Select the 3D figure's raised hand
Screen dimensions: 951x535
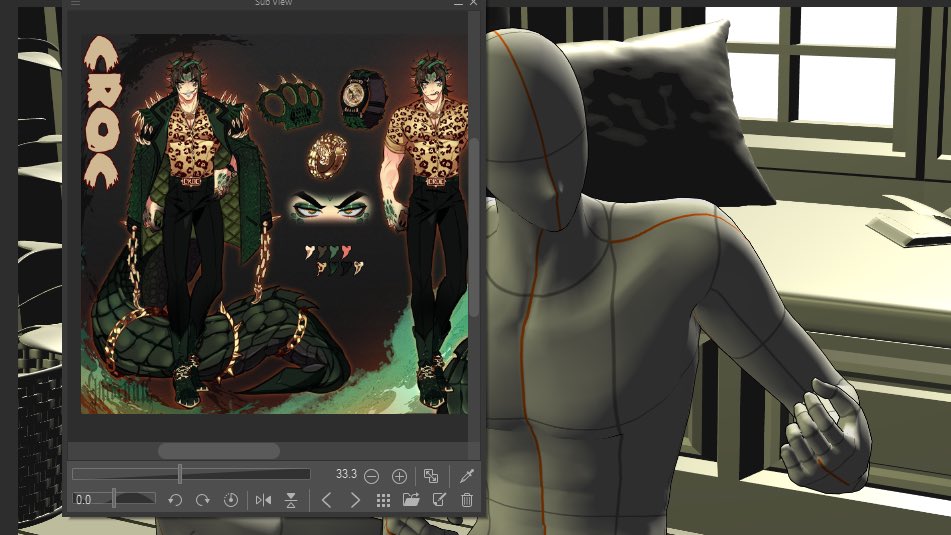[x=826, y=436]
